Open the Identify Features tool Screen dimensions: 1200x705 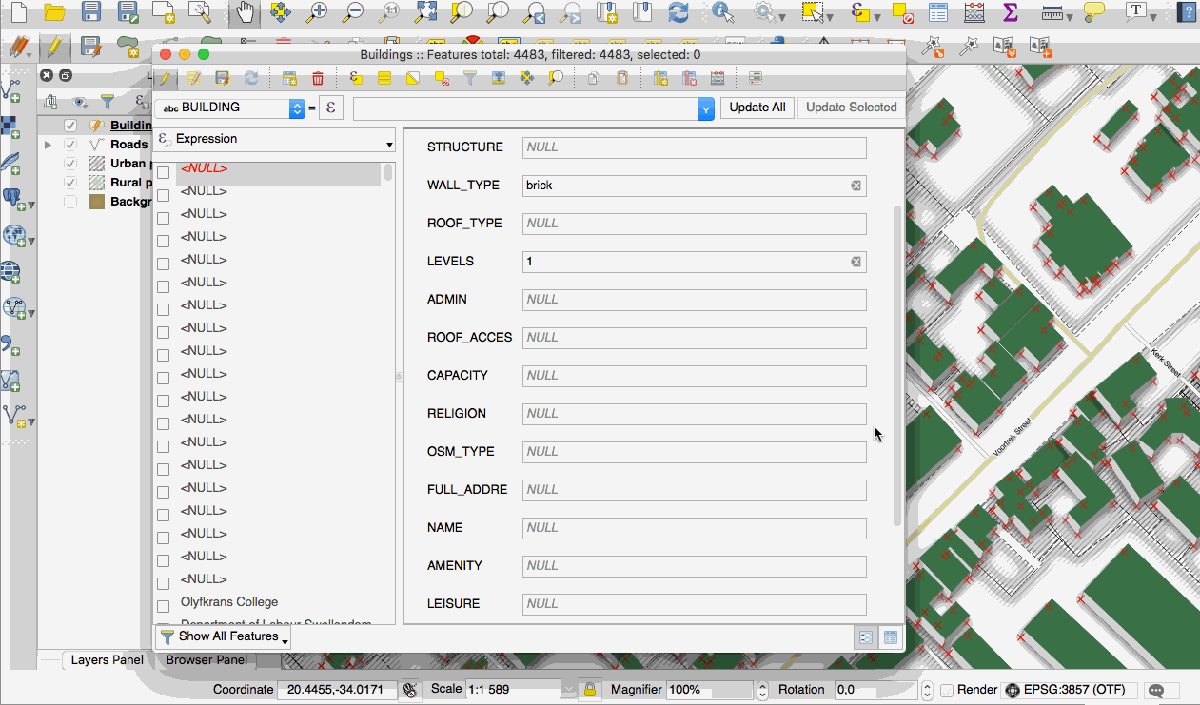724,13
